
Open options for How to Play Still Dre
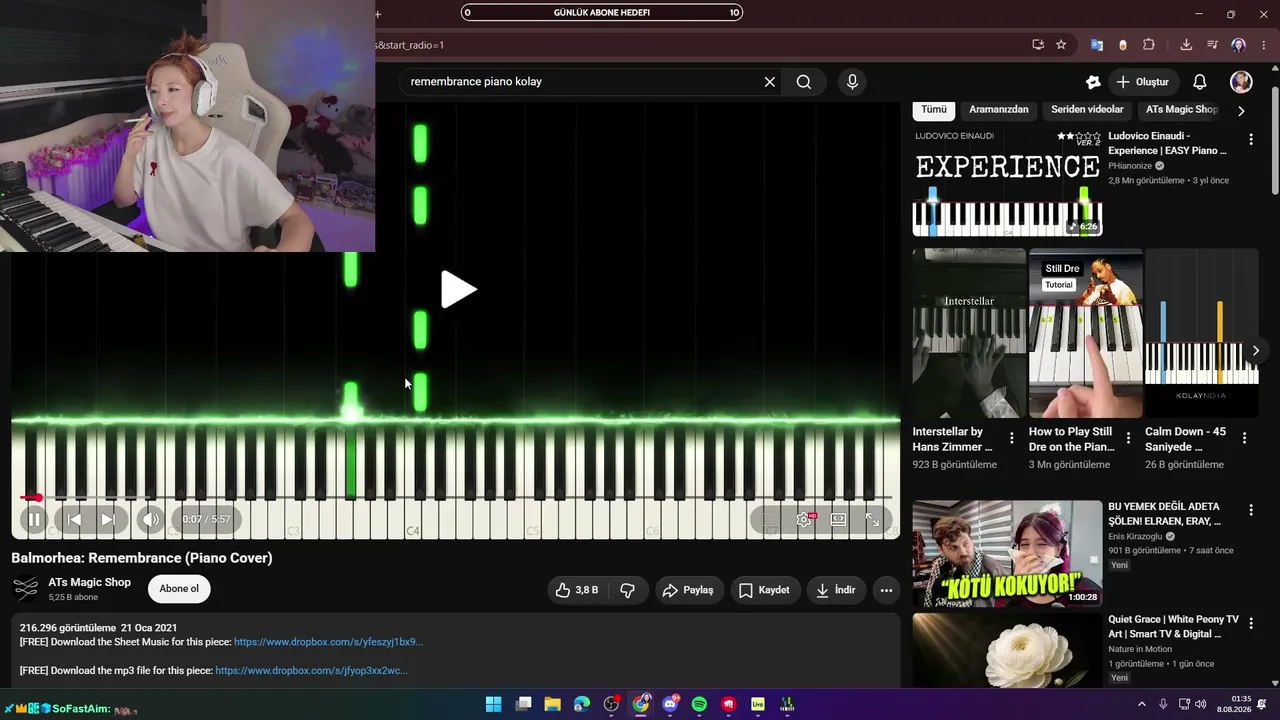(1128, 438)
